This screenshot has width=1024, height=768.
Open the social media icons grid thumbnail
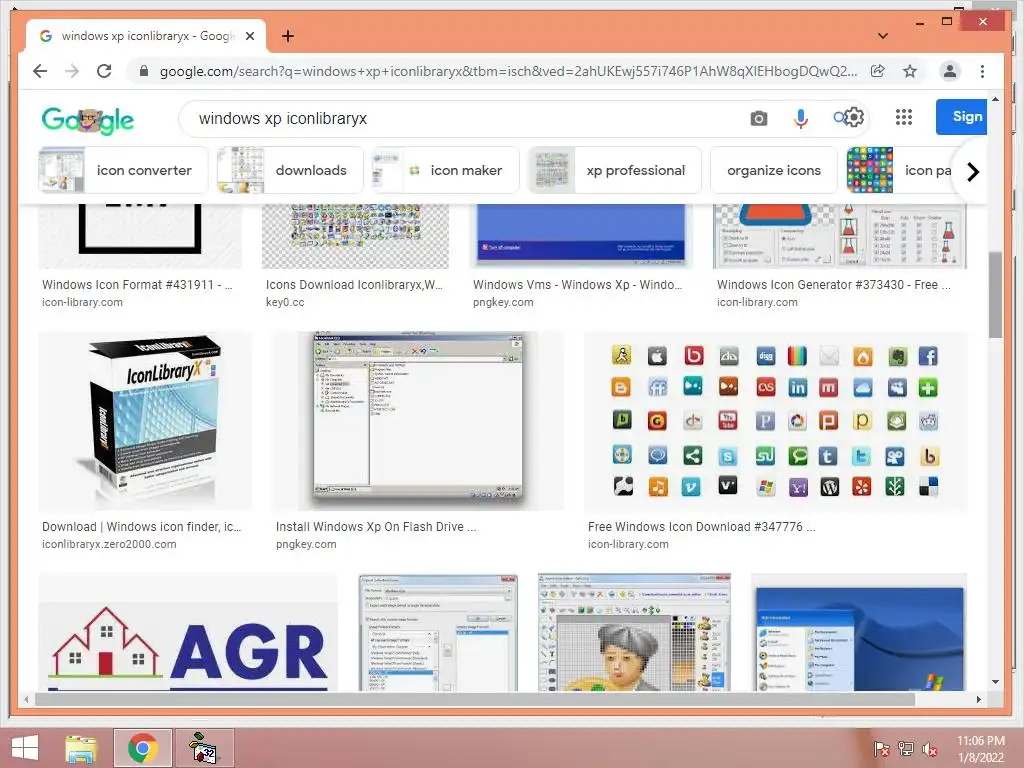pos(775,421)
